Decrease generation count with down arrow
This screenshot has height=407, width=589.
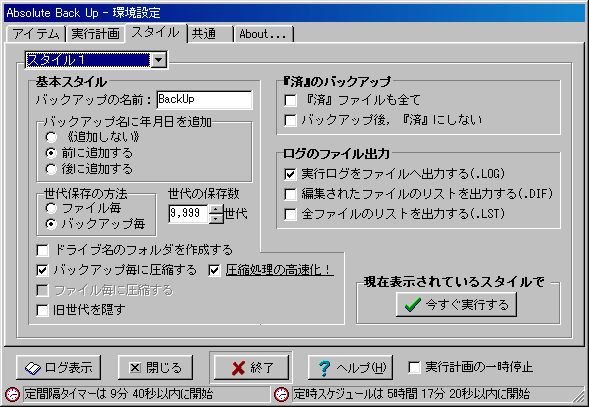[216, 218]
